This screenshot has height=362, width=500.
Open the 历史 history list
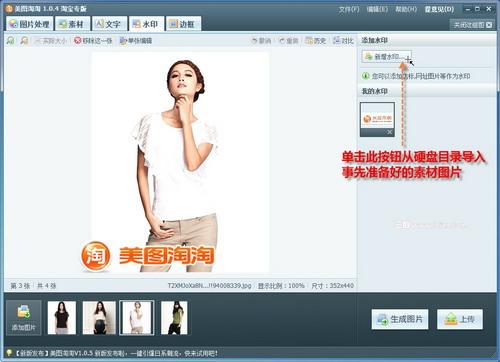click(316, 41)
